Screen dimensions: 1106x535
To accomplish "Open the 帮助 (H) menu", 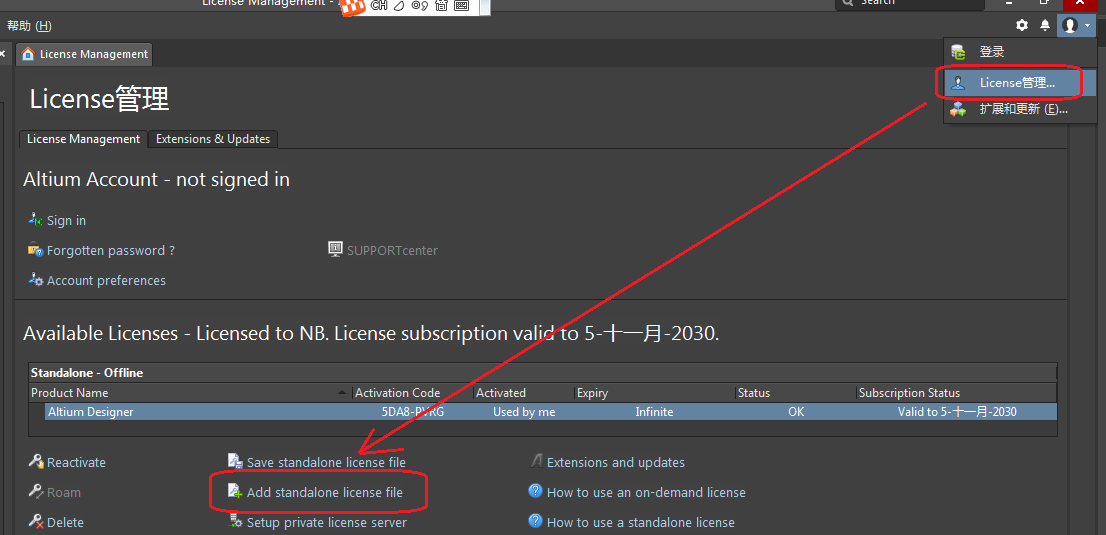I will (x=29, y=26).
